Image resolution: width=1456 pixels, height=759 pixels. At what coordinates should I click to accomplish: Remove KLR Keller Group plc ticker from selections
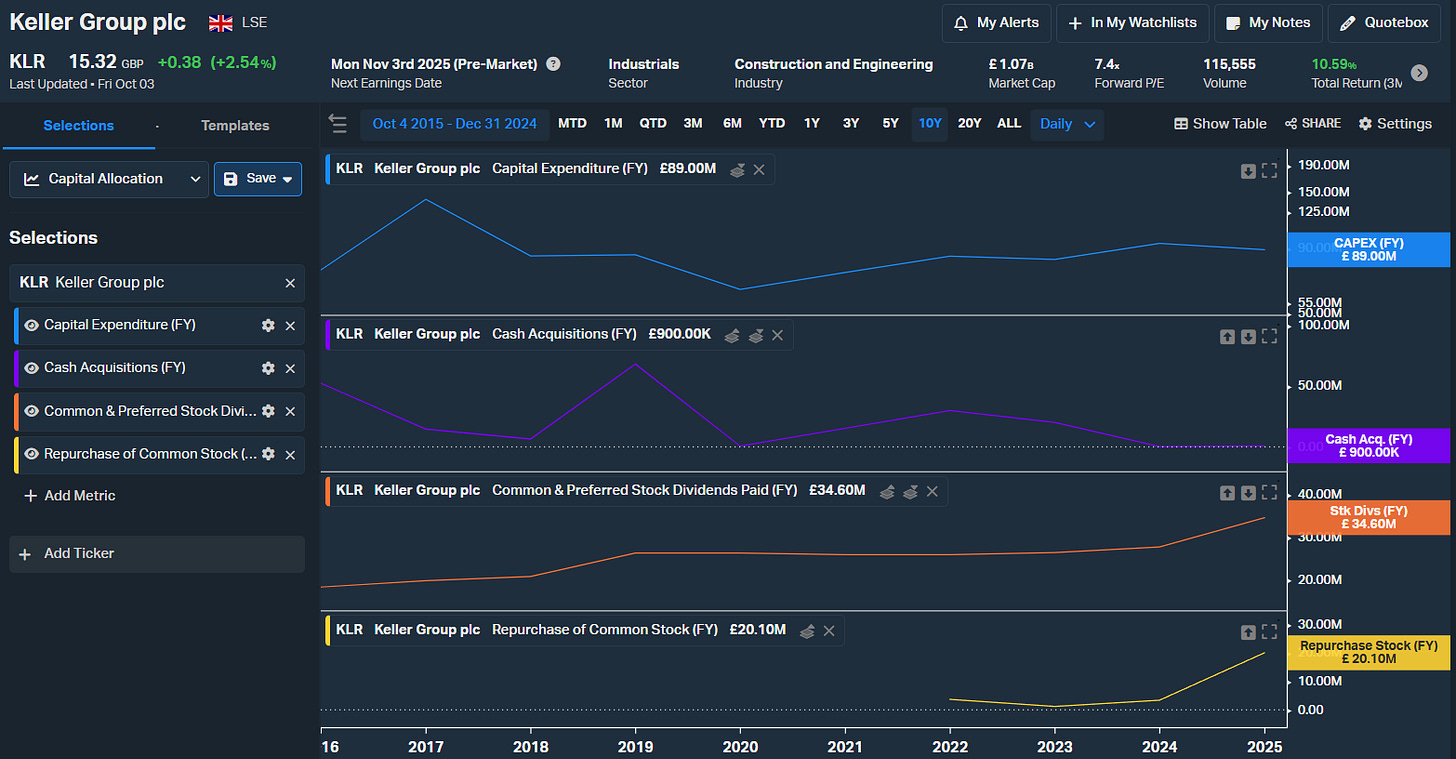(290, 283)
